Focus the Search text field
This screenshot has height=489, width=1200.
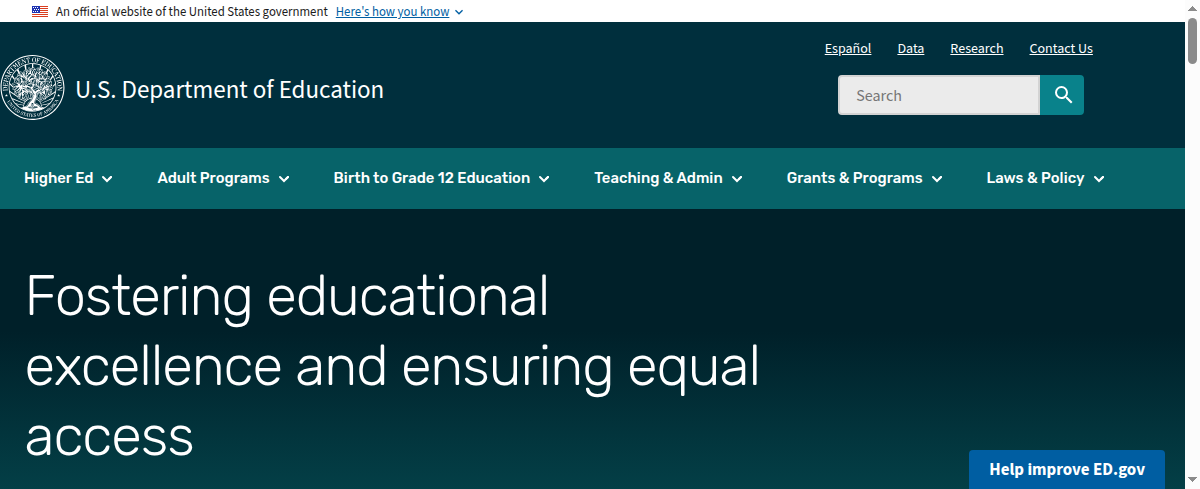coord(938,95)
